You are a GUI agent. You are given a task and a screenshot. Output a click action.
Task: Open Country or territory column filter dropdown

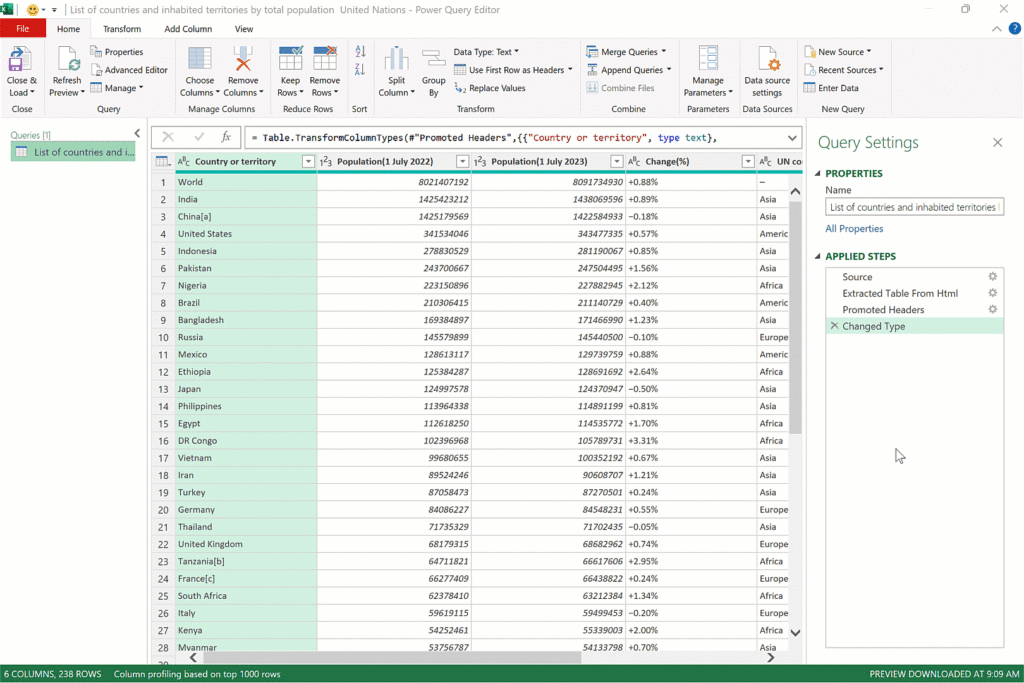tap(308, 161)
